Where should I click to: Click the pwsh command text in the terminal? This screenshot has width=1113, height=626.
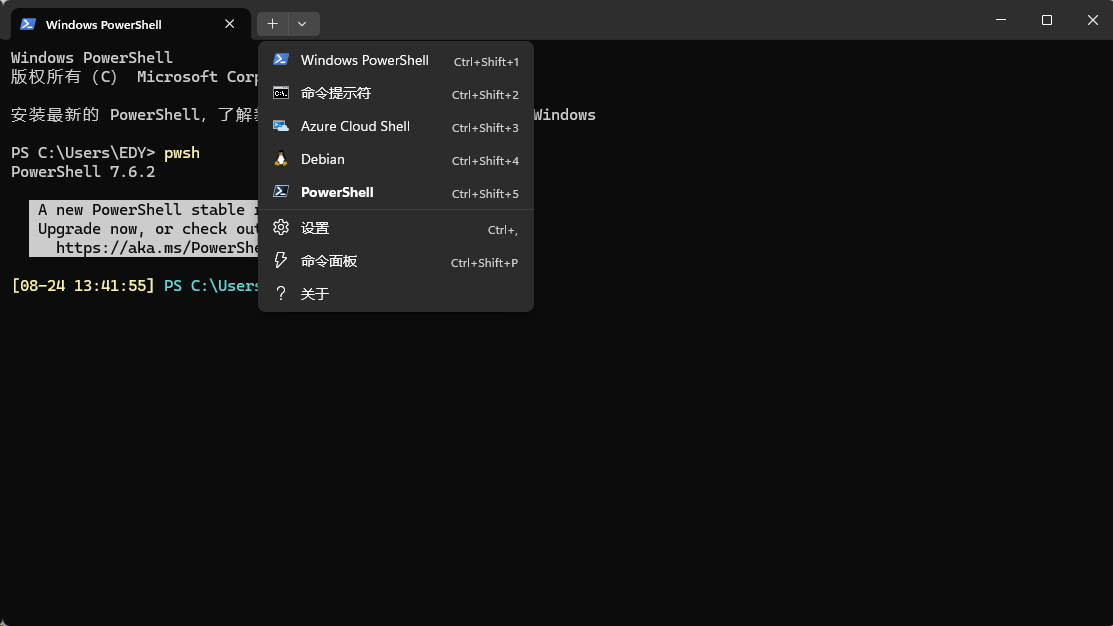pos(182,153)
